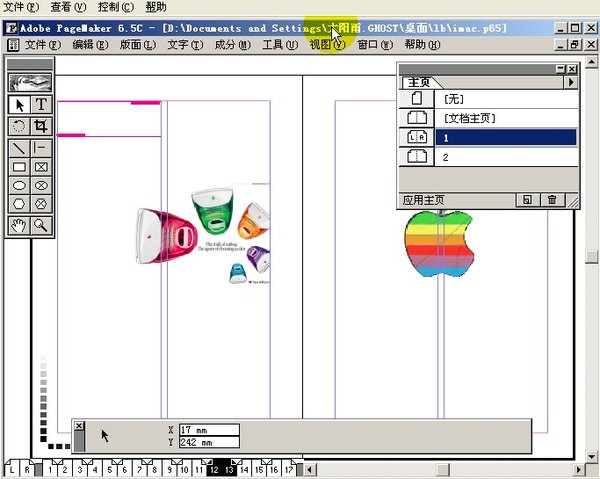The height and width of the screenshot is (479, 600).
Task: Select the [无] master page row
Action: [489, 99]
